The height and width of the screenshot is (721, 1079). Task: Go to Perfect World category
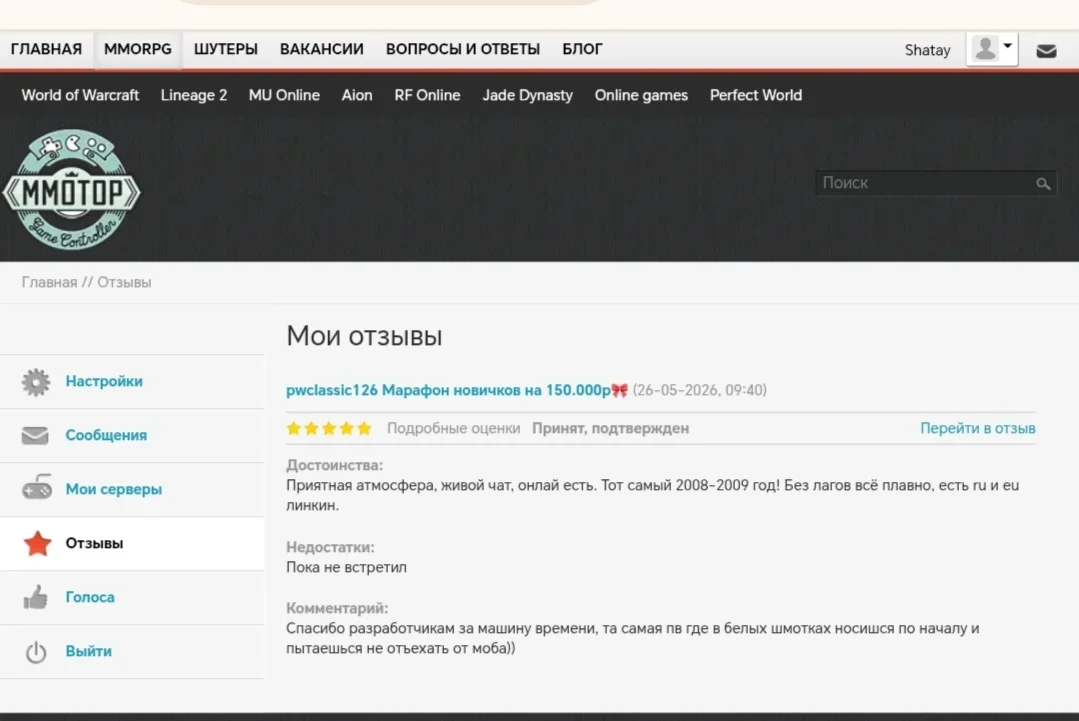click(x=756, y=96)
